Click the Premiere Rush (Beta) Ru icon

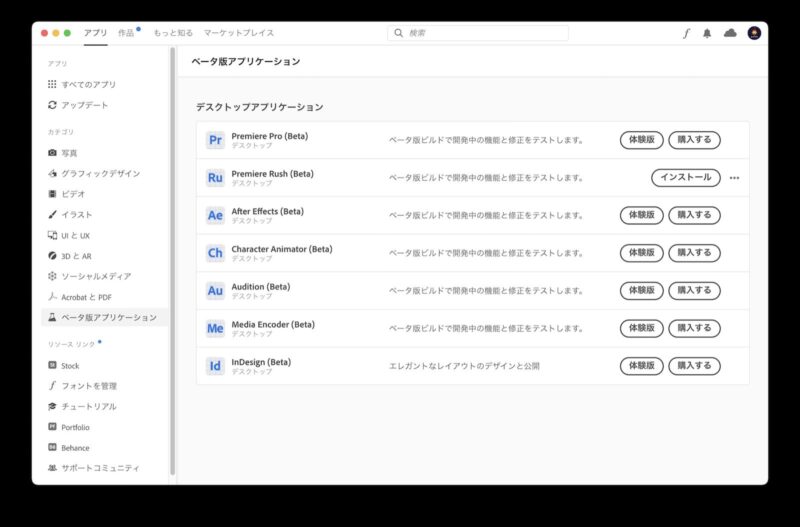click(215, 178)
